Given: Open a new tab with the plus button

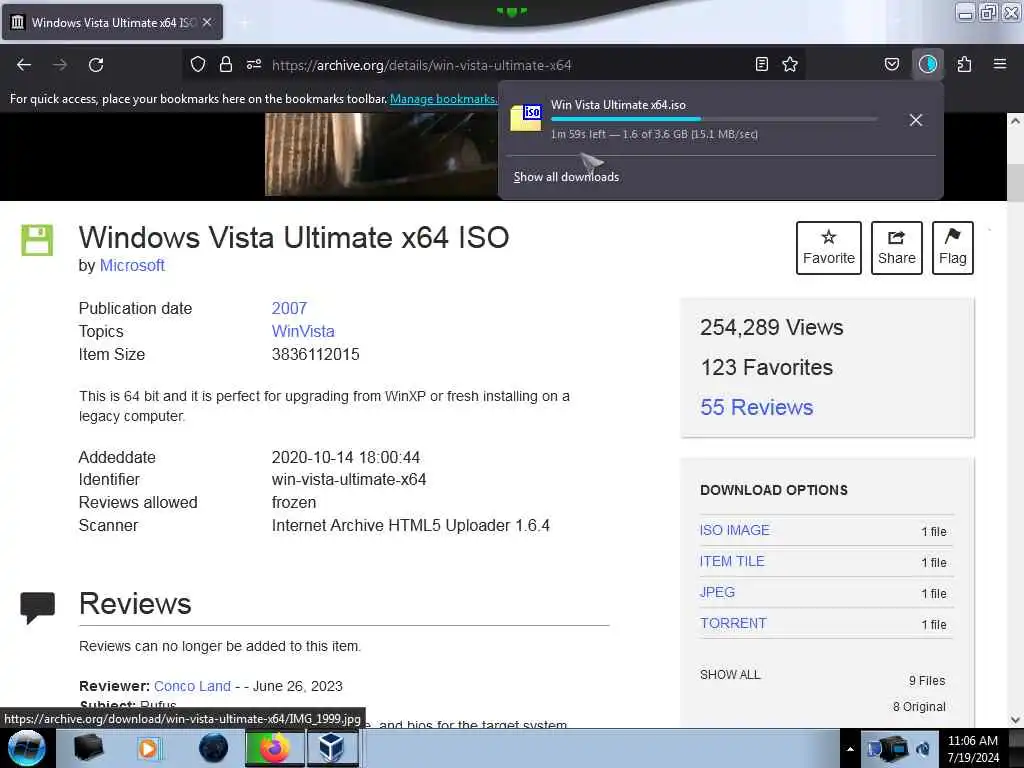Looking at the screenshot, I should [x=244, y=23].
